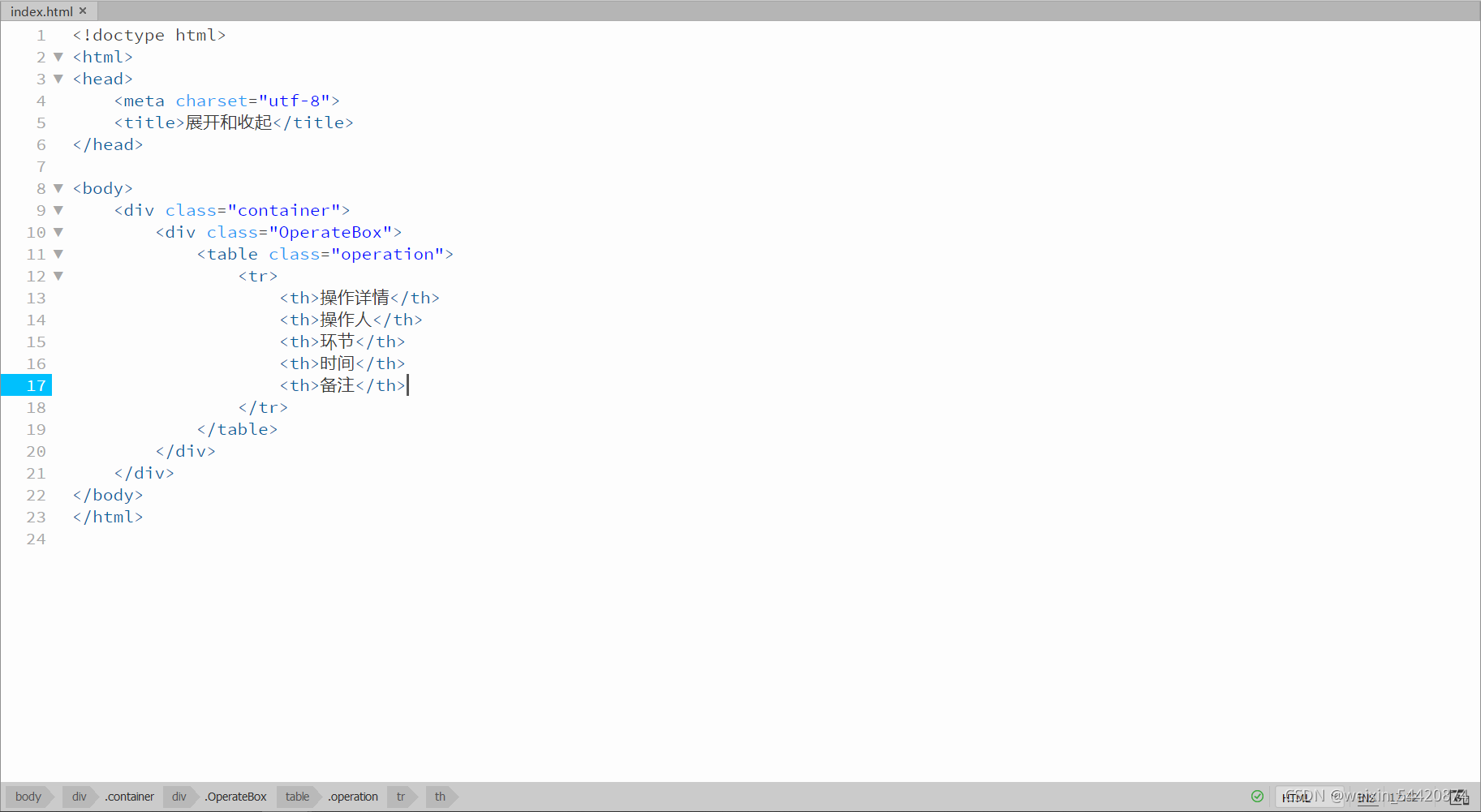Click the "container" class value on line 9
This screenshot has width=1481, height=812.
pos(284,210)
